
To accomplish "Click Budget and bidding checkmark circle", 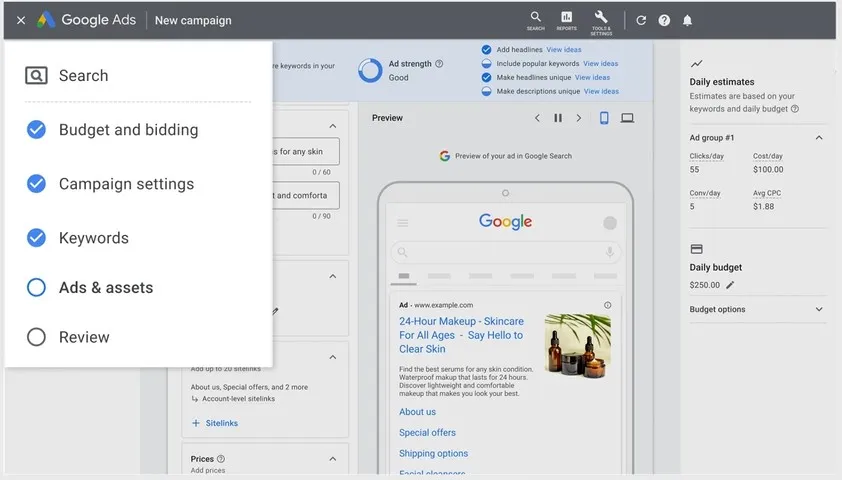I will tap(37, 129).
